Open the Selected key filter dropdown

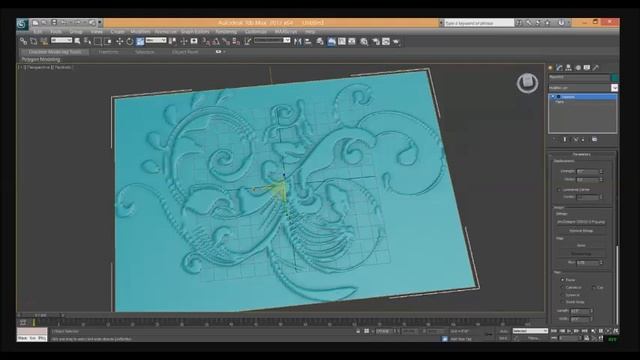click(530, 331)
